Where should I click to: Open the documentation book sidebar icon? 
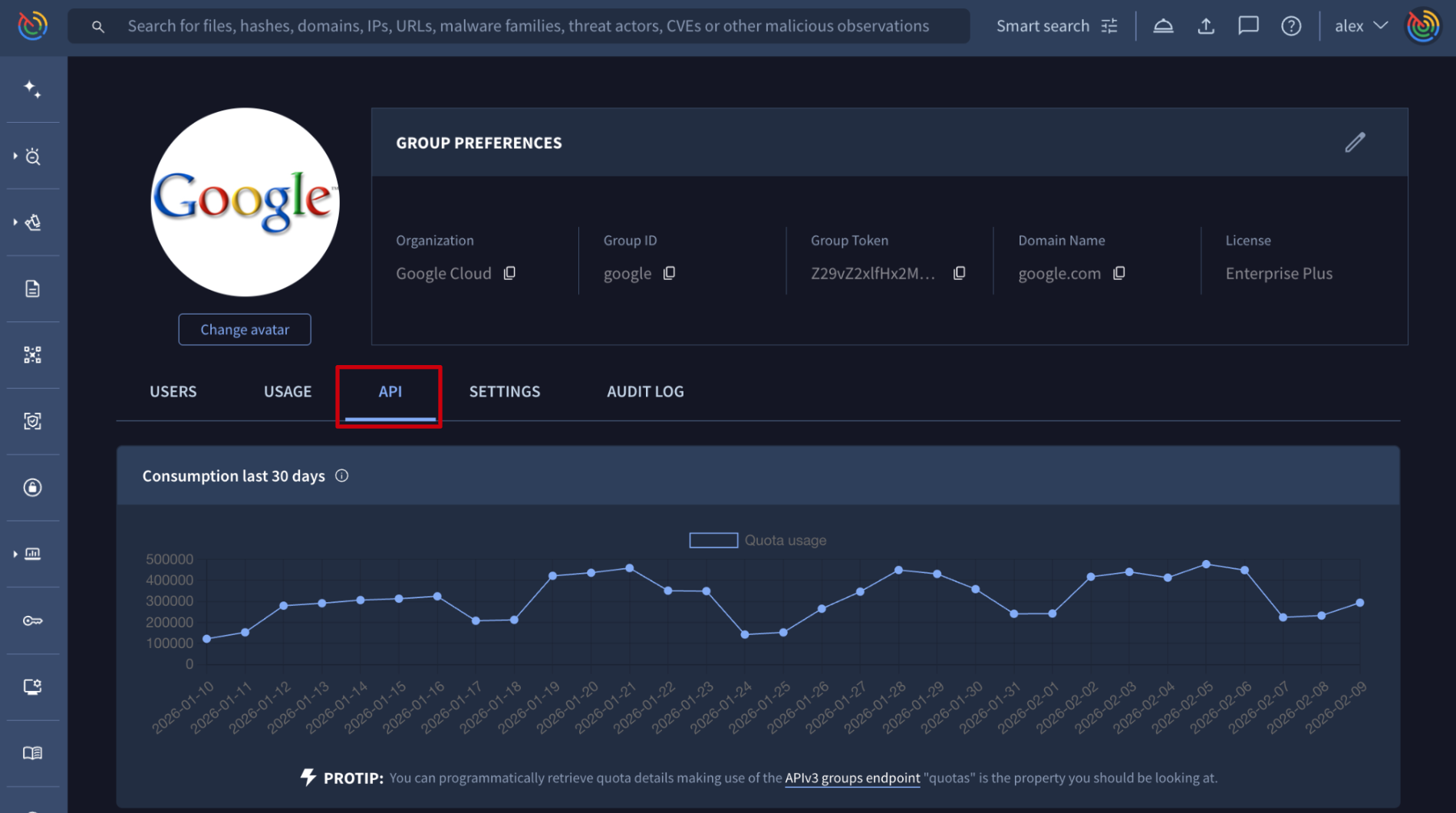32,753
